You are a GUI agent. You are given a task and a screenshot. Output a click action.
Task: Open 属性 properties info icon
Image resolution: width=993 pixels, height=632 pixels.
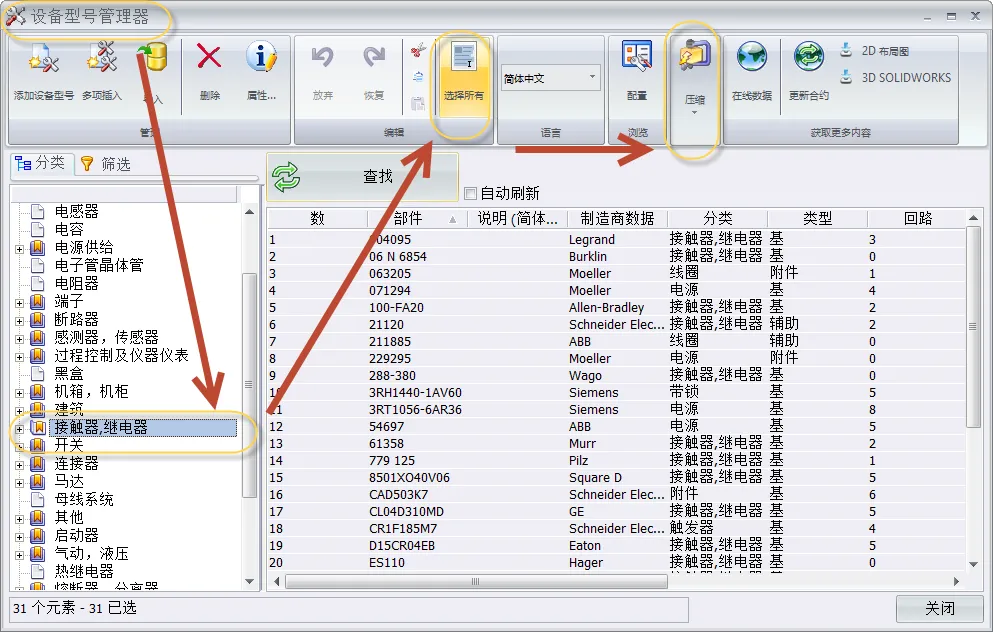[x=262, y=57]
